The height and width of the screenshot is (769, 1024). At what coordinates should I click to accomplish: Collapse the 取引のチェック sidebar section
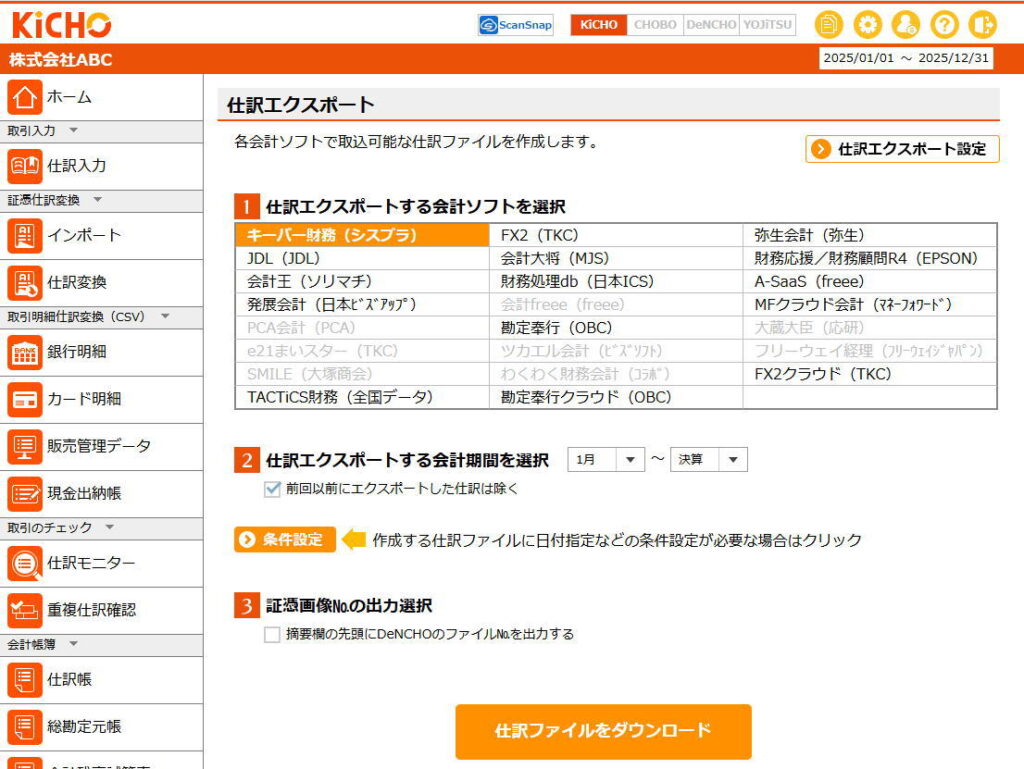tap(109, 527)
